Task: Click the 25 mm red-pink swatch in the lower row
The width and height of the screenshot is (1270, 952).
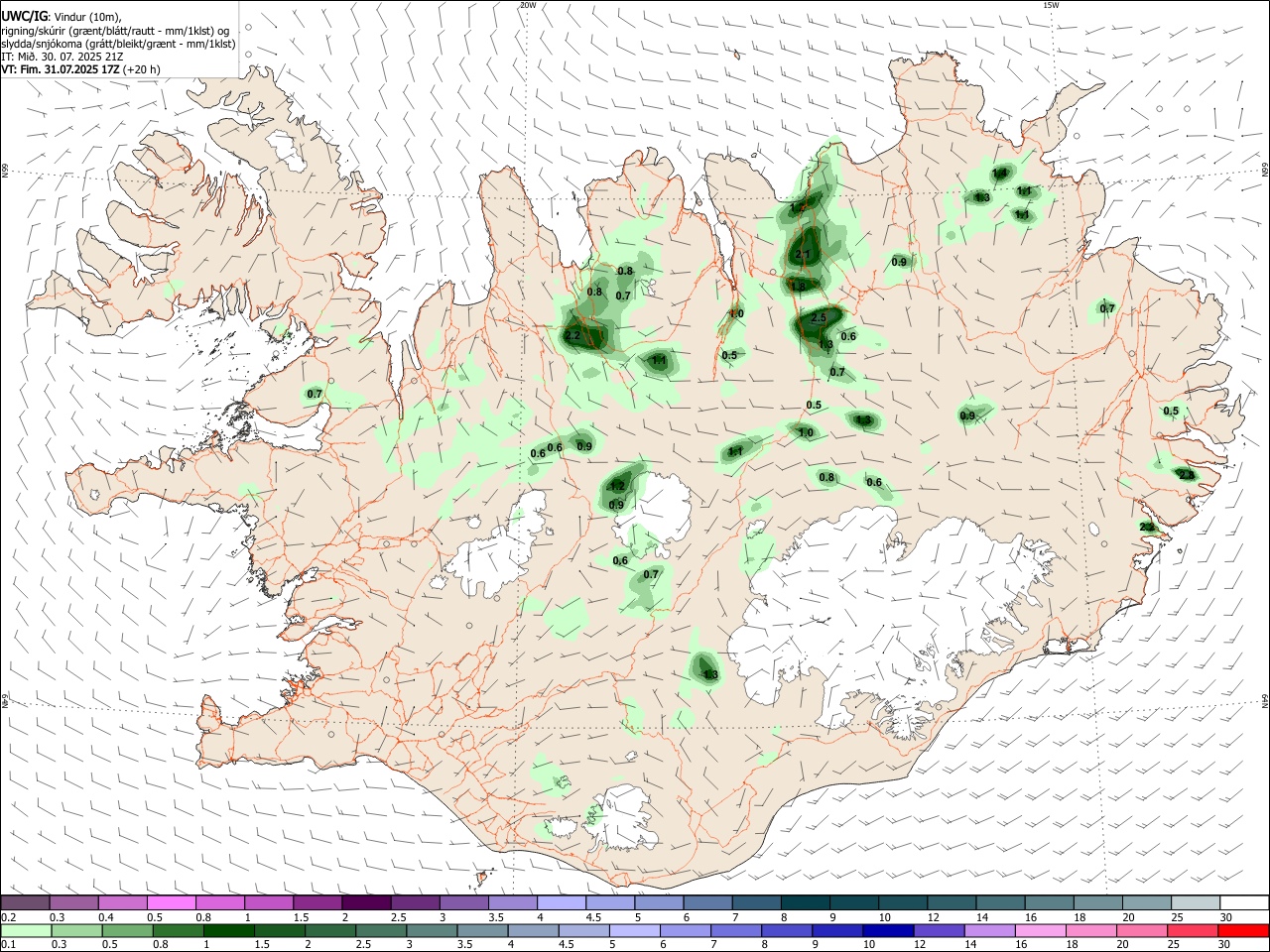Action: tap(1194, 930)
